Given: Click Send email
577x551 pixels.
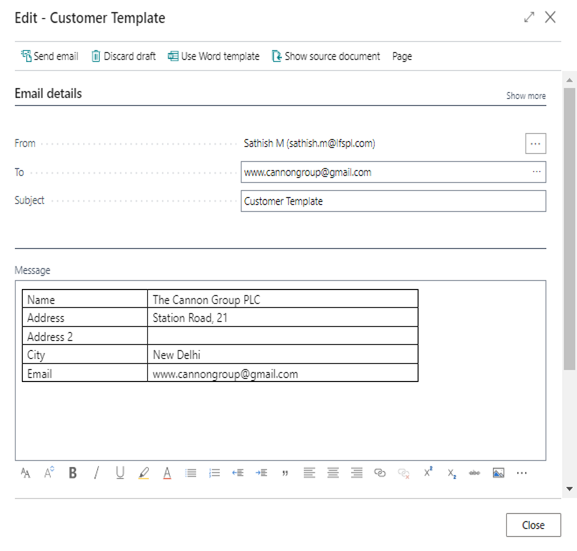Looking at the screenshot, I should click(50, 56).
